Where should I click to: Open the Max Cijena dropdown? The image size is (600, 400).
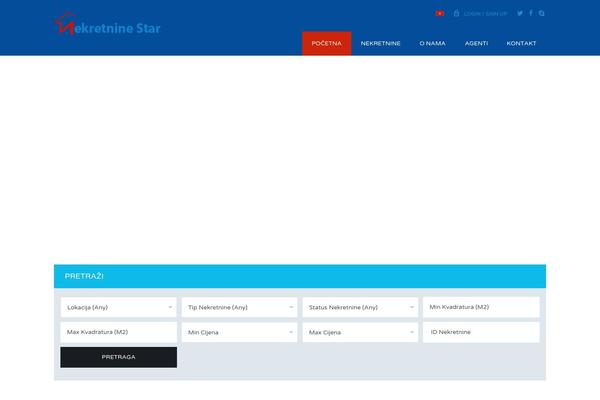click(360, 332)
